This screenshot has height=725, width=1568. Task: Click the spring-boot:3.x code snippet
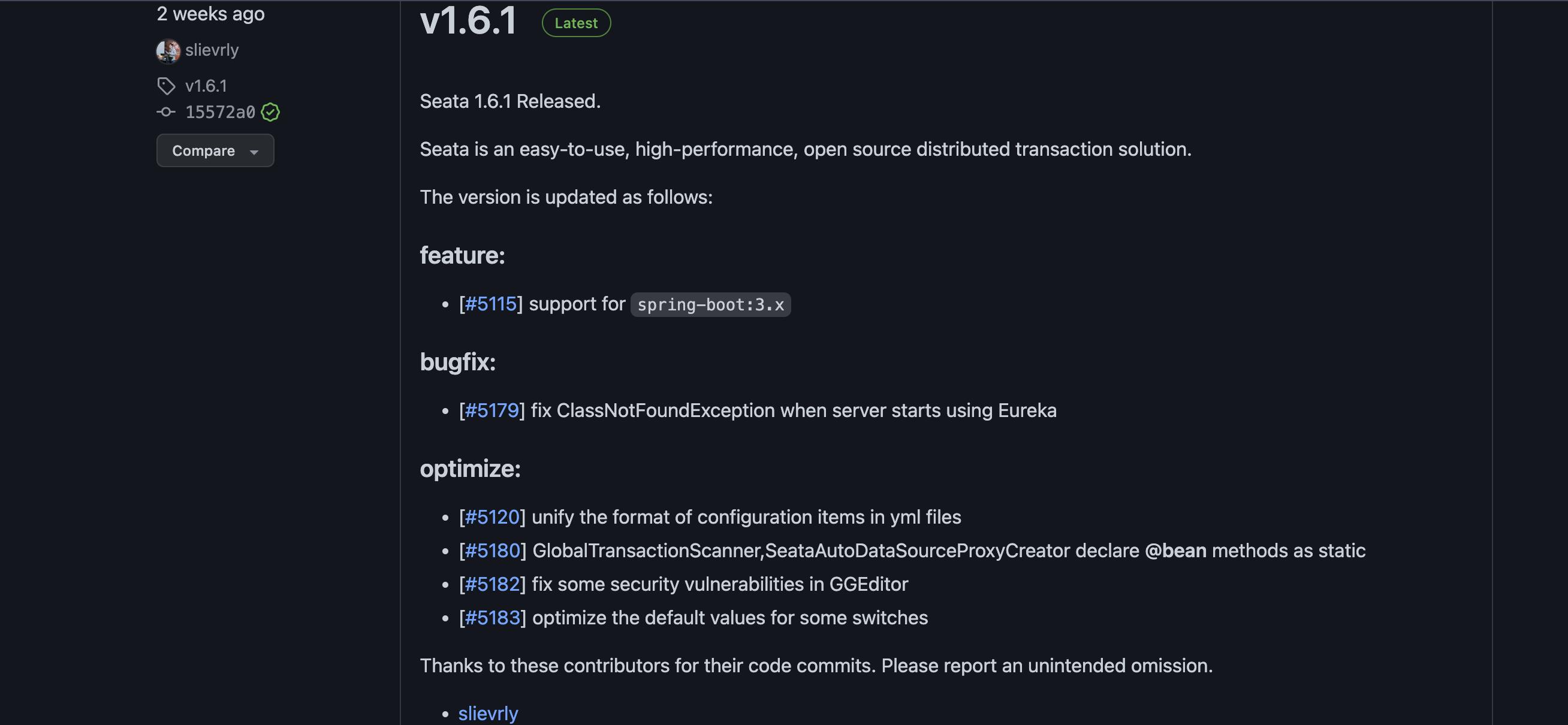pyautogui.click(x=711, y=304)
